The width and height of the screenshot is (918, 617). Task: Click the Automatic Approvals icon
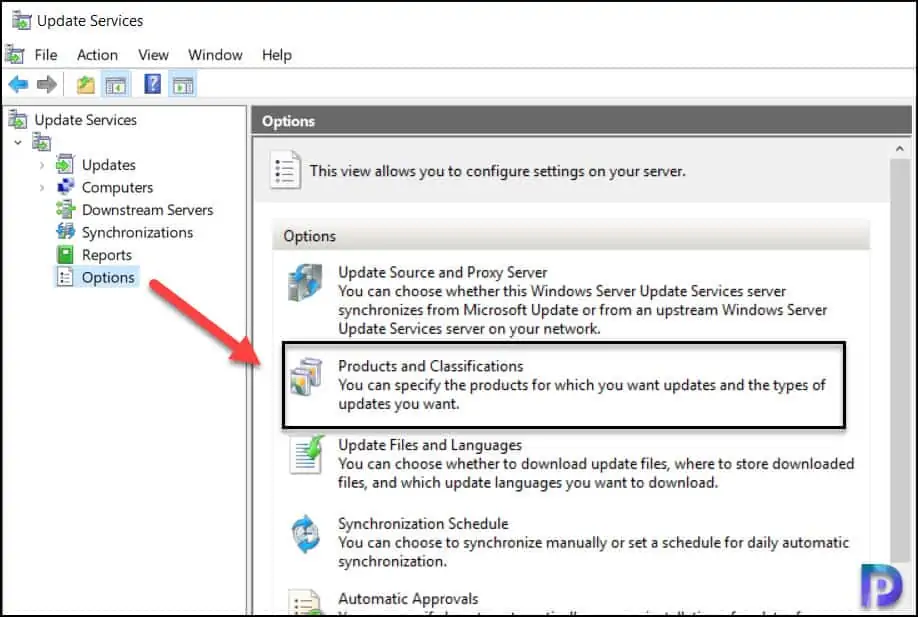306,602
